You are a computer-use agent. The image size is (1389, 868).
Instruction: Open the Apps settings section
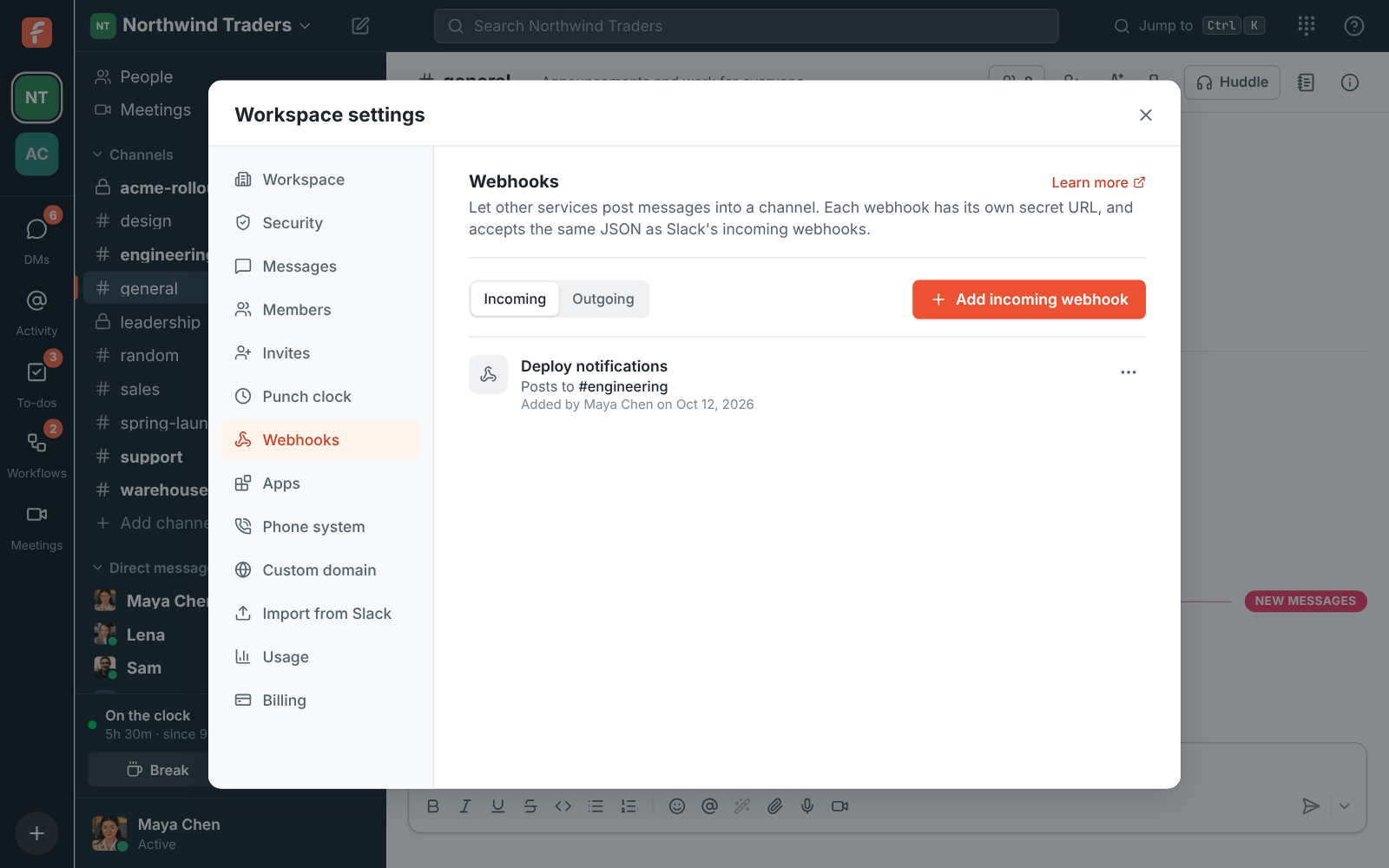tap(320, 483)
